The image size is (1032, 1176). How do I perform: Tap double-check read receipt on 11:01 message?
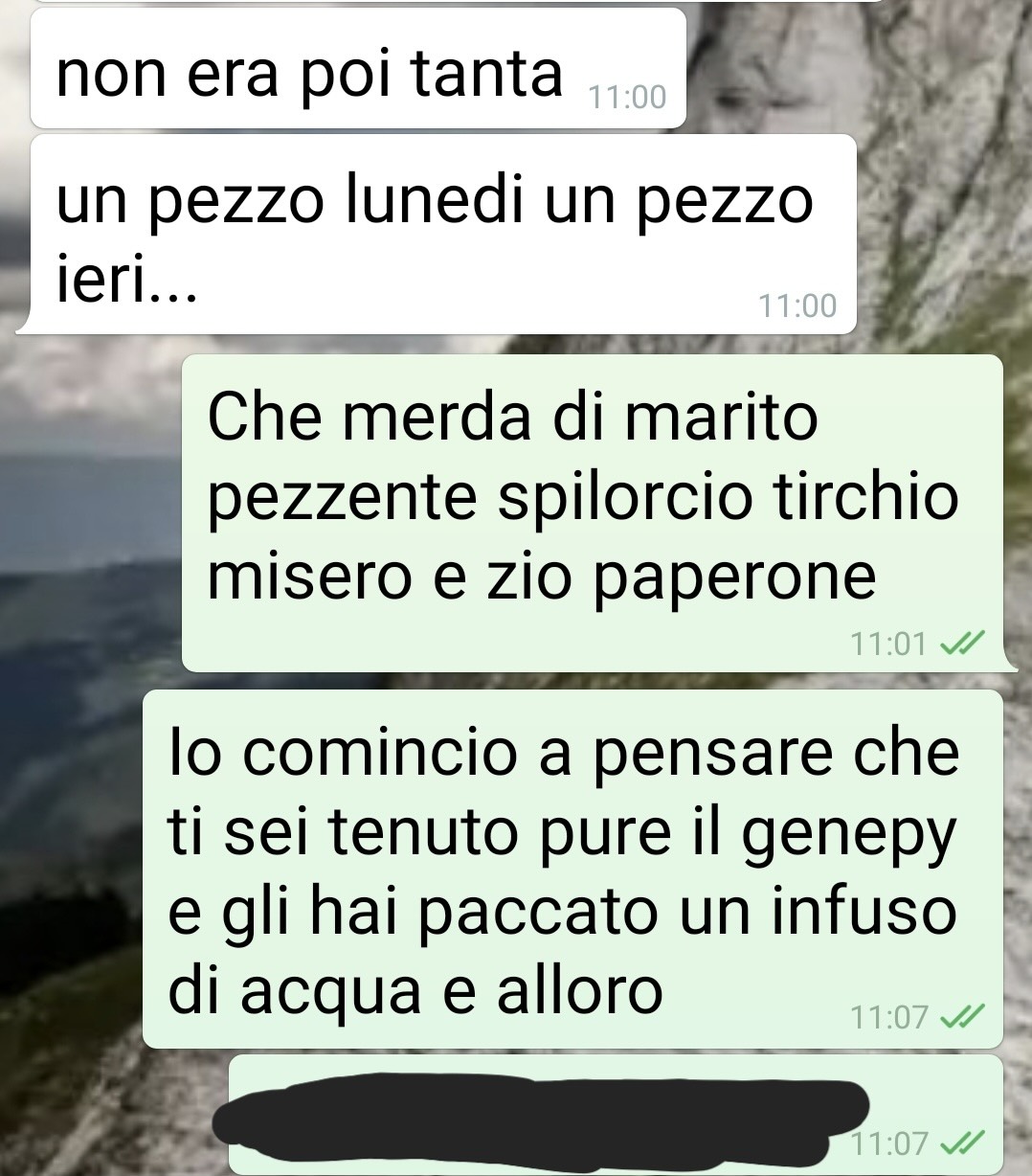[x=961, y=645]
